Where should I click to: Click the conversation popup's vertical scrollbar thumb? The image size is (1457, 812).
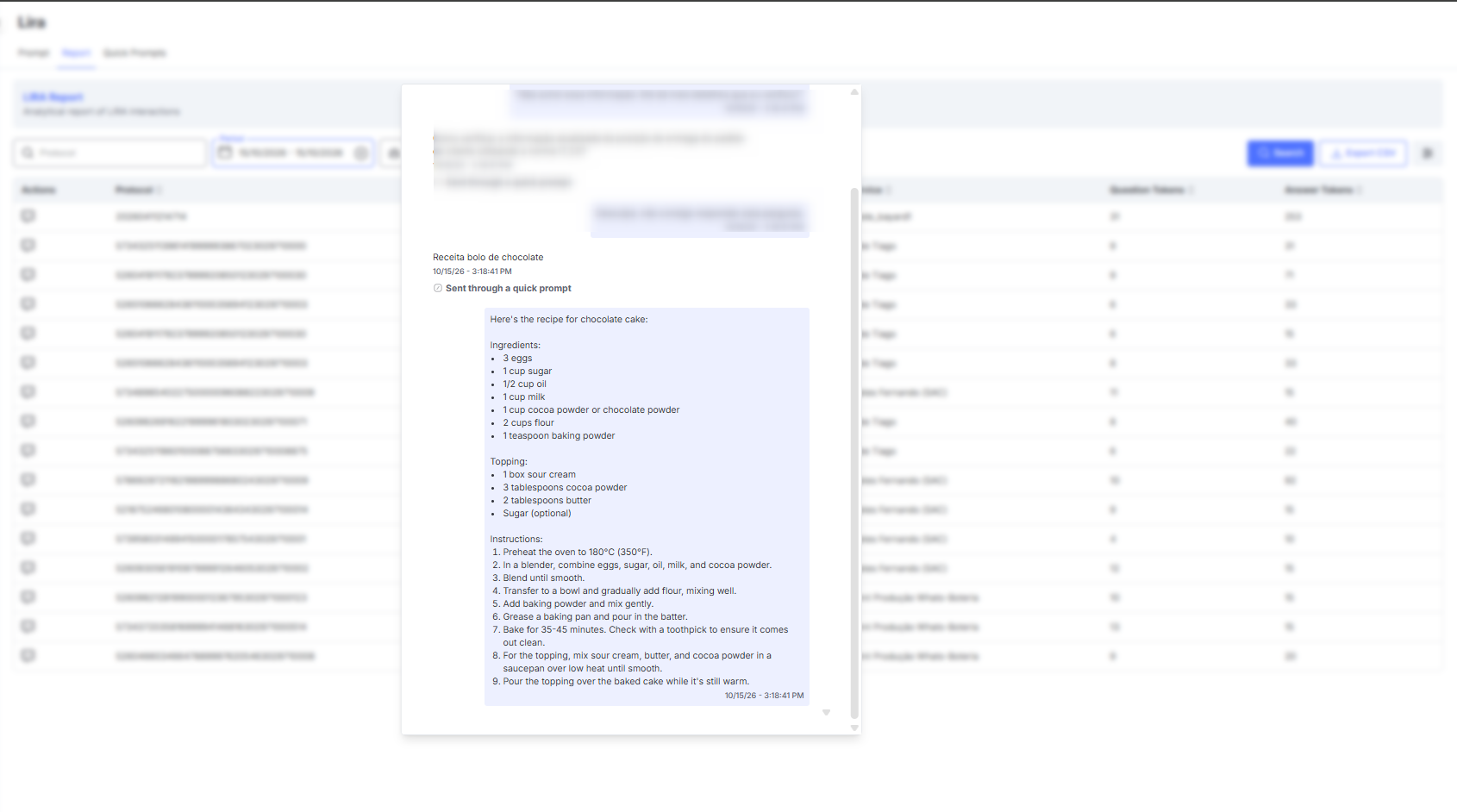[854, 453]
